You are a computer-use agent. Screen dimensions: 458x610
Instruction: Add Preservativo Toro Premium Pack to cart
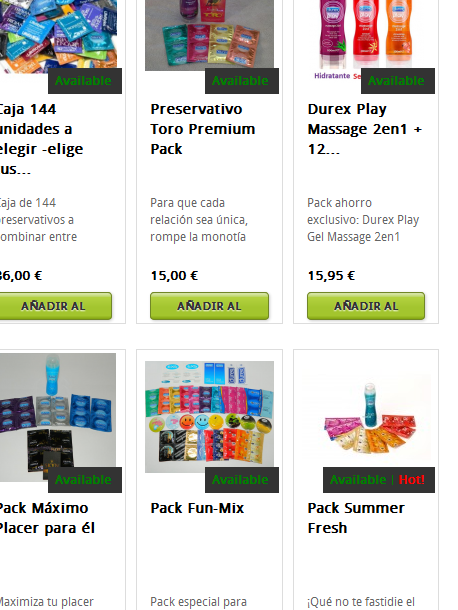209,306
